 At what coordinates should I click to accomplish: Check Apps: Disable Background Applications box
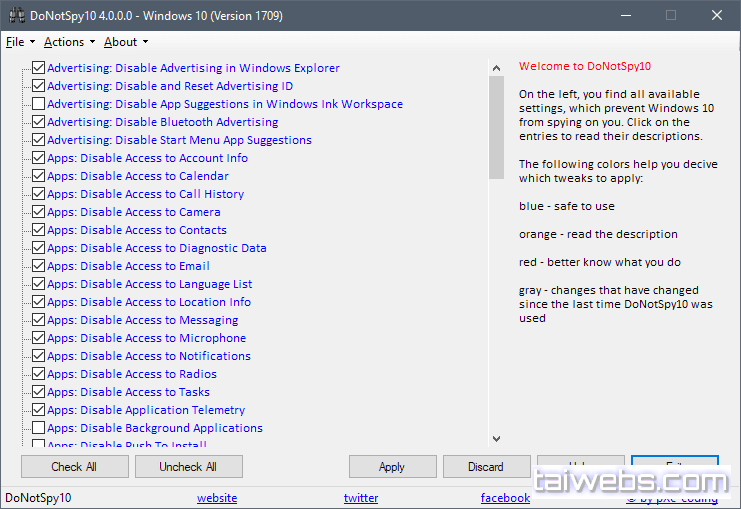[38, 428]
